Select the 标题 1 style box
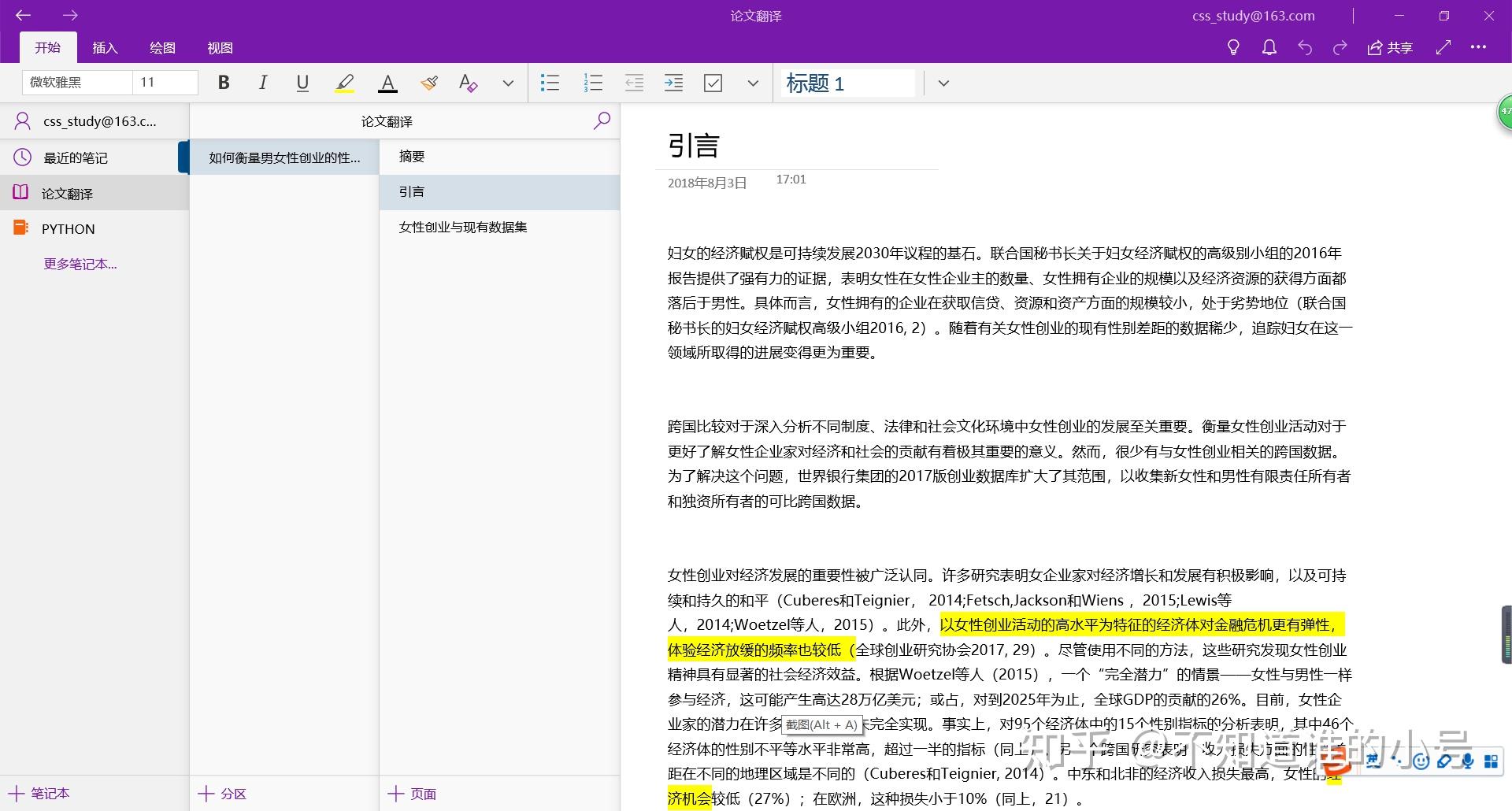 (x=847, y=83)
